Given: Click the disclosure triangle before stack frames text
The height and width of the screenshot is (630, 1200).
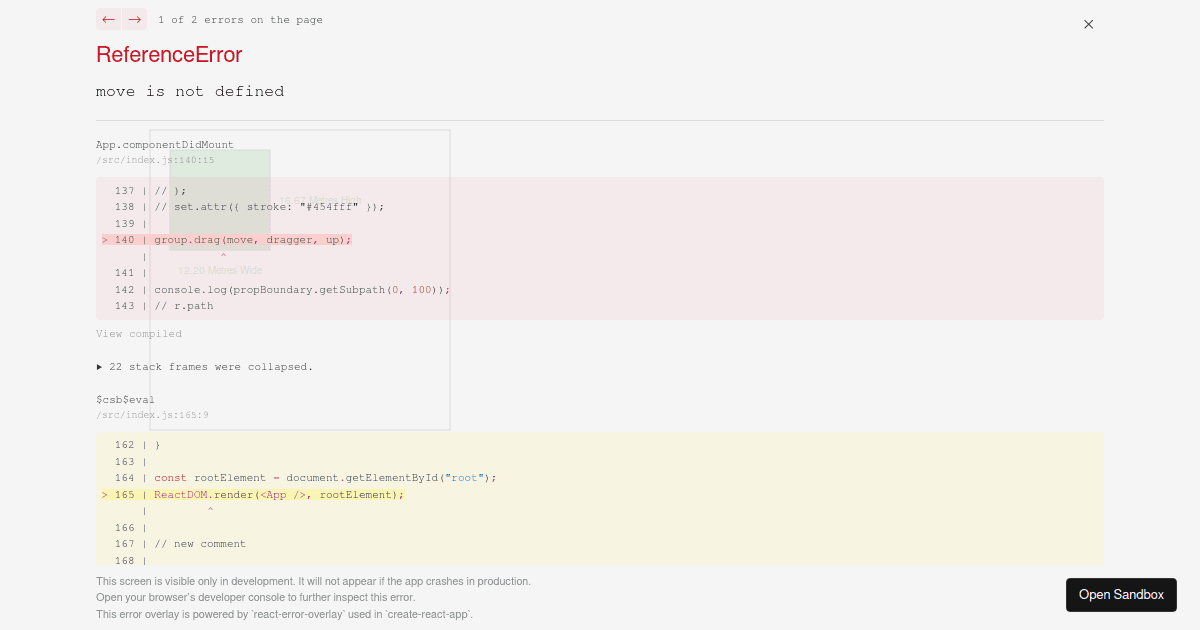Looking at the screenshot, I should (x=99, y=367).
